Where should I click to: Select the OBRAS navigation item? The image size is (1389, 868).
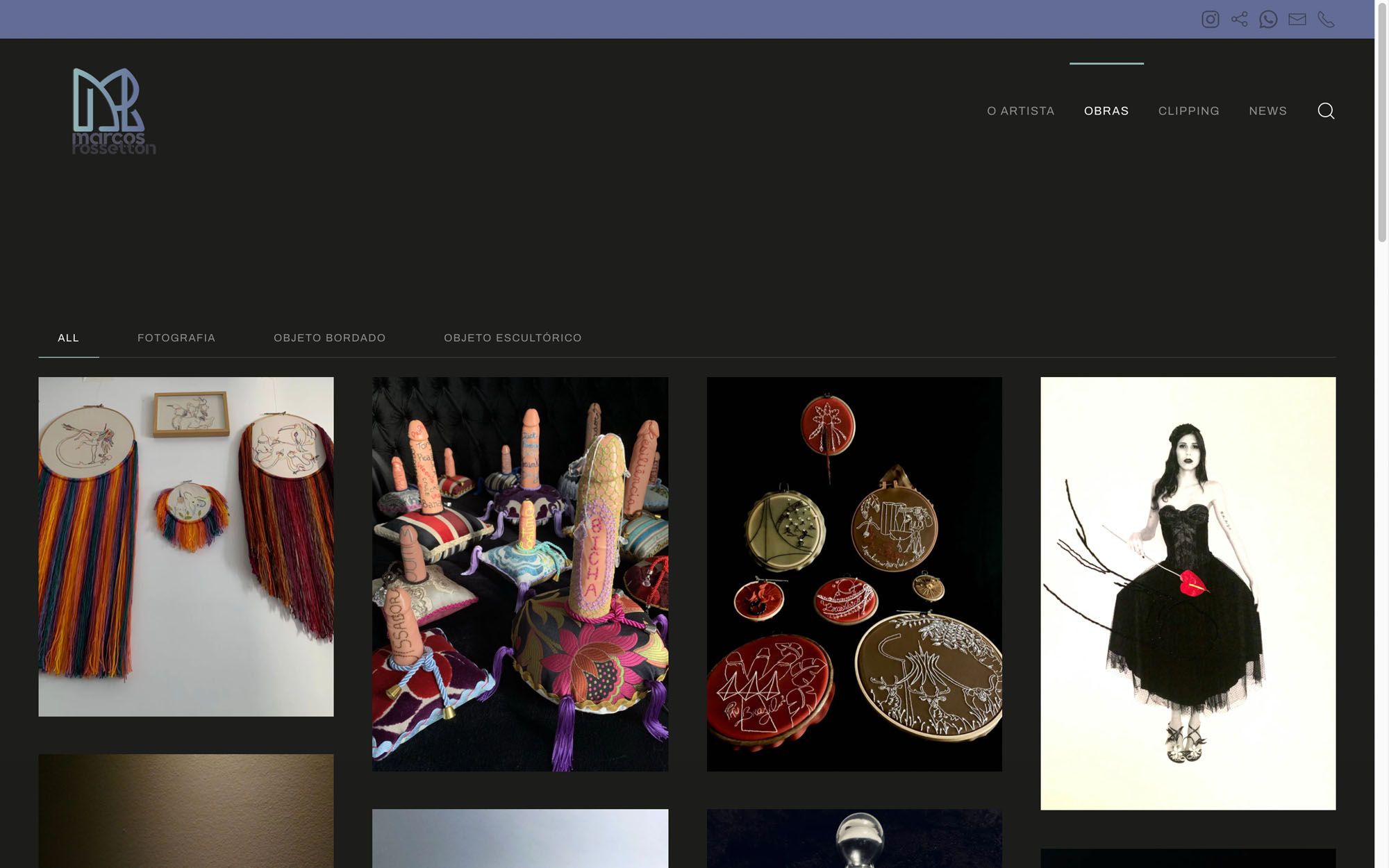point(1106,111)
